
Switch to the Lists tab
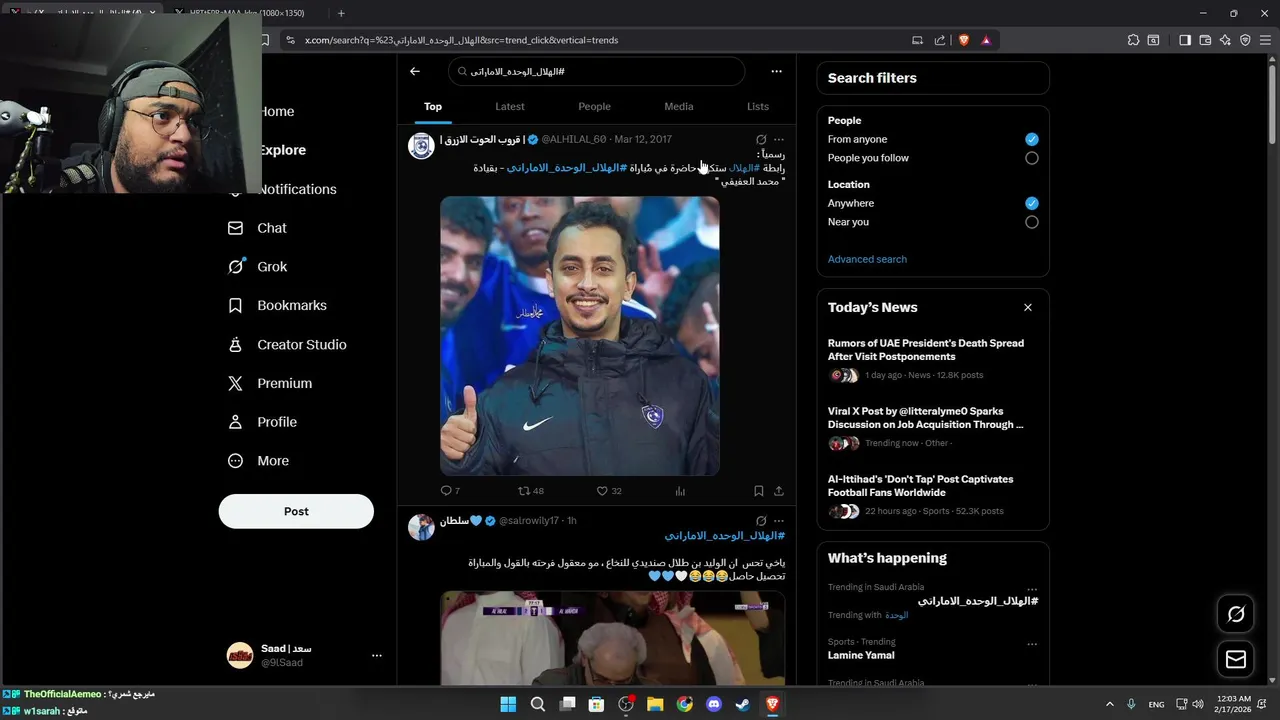coord(758,106)
